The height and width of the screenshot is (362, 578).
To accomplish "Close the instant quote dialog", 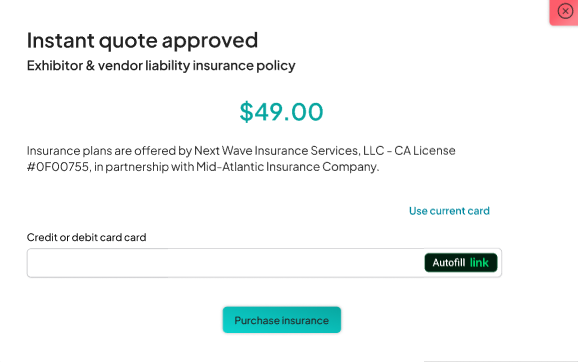I will tap(565, 11).
